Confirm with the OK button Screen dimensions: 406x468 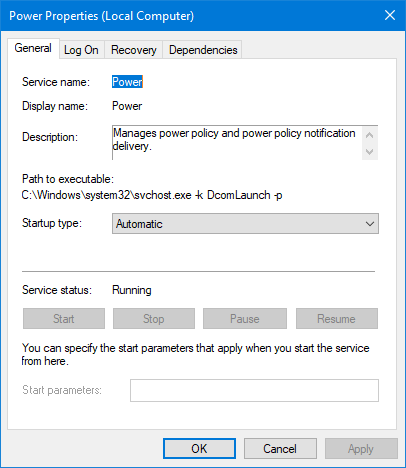click(x=199, y=449)
